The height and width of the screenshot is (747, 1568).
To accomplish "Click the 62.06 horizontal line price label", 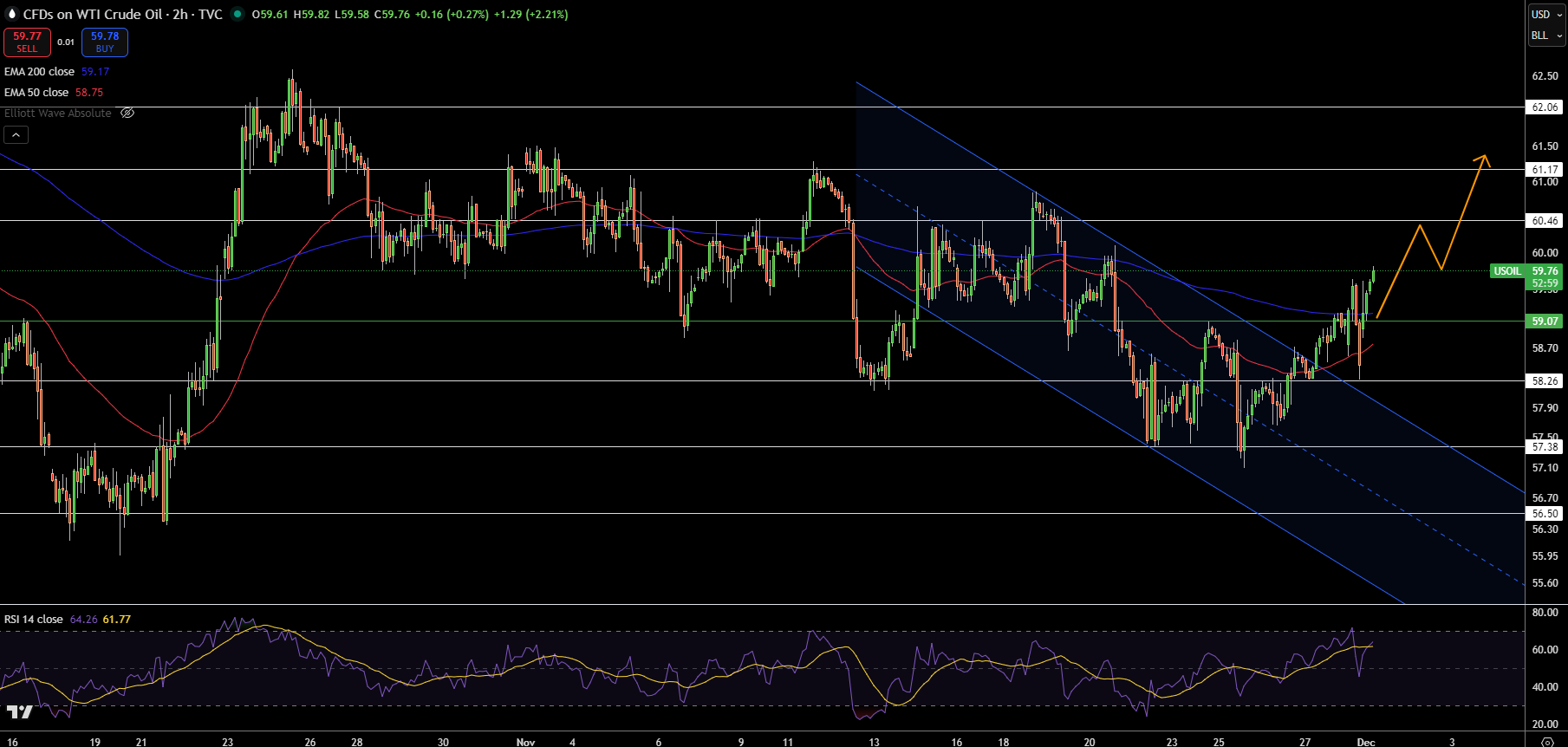I will pos(1545,107).
